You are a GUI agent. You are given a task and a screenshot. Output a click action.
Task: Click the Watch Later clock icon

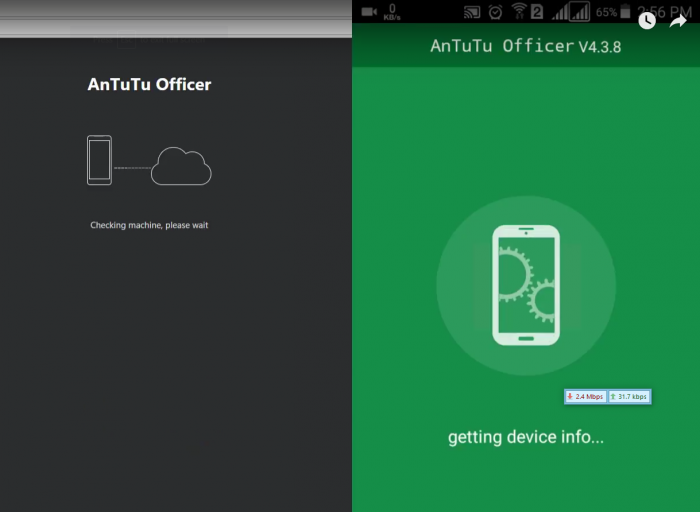coord(647,21)
